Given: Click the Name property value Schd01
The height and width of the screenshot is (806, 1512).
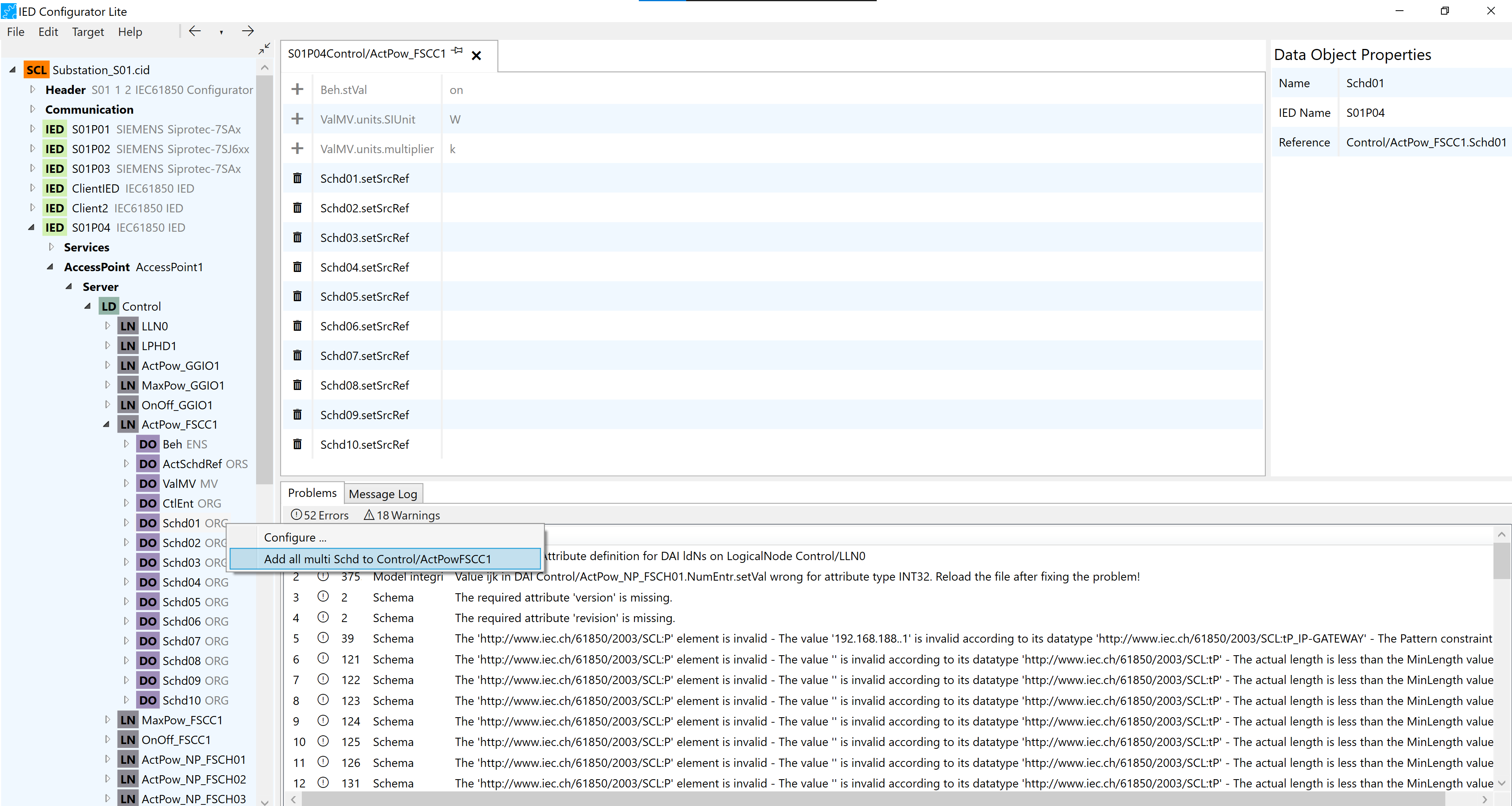Looking at the screenshot, I should (x=1365, y=83).
